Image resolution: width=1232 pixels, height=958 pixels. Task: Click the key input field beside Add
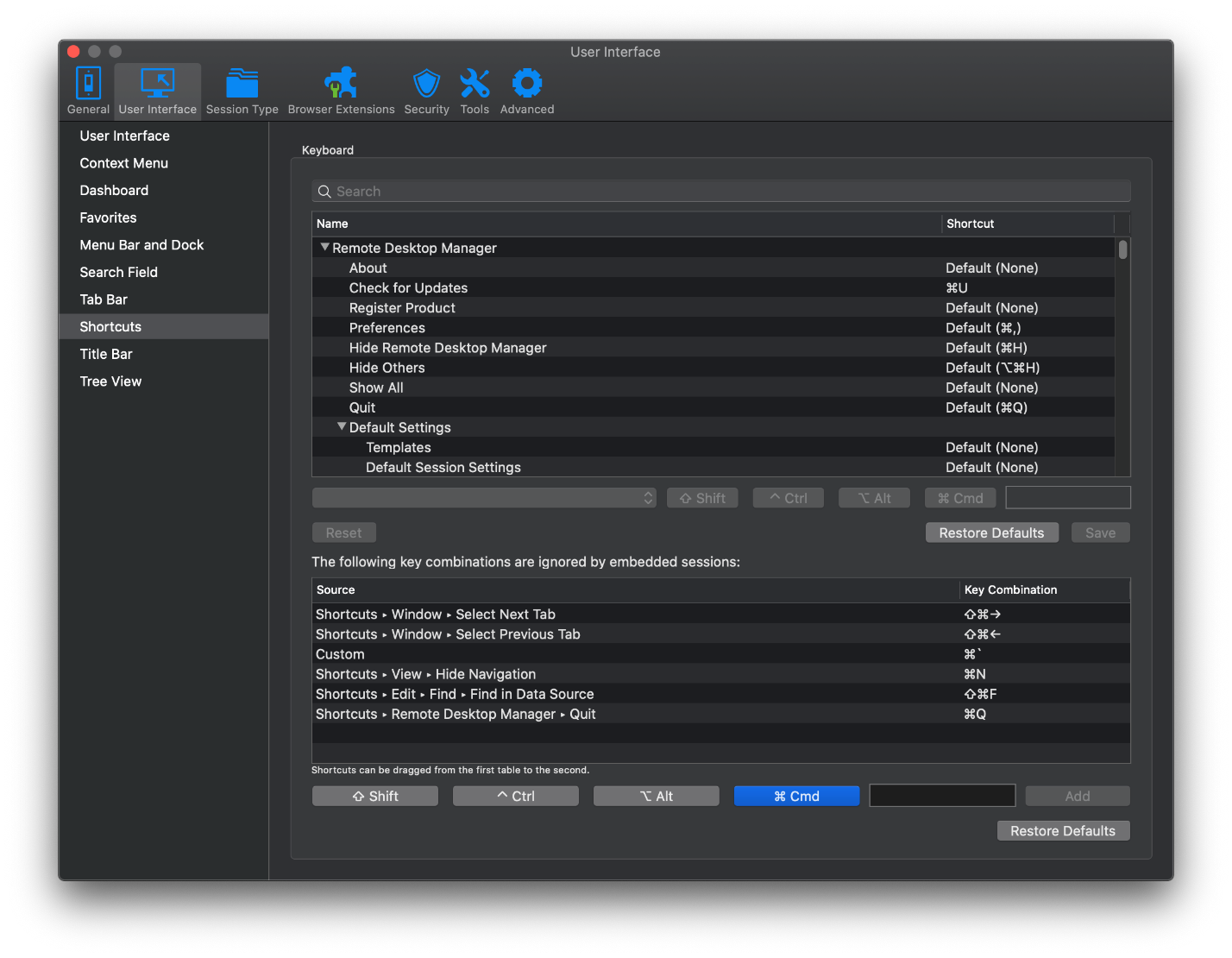pyautogui.click(x=942, y=796)
